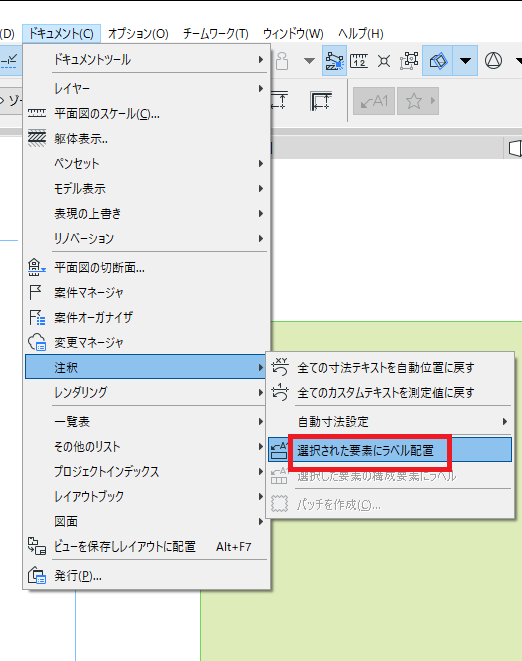The height and width of the screenshot is (661, 522).
Task: Choose ビューを保存しレイアウトに配置
Action: (146, 546)
